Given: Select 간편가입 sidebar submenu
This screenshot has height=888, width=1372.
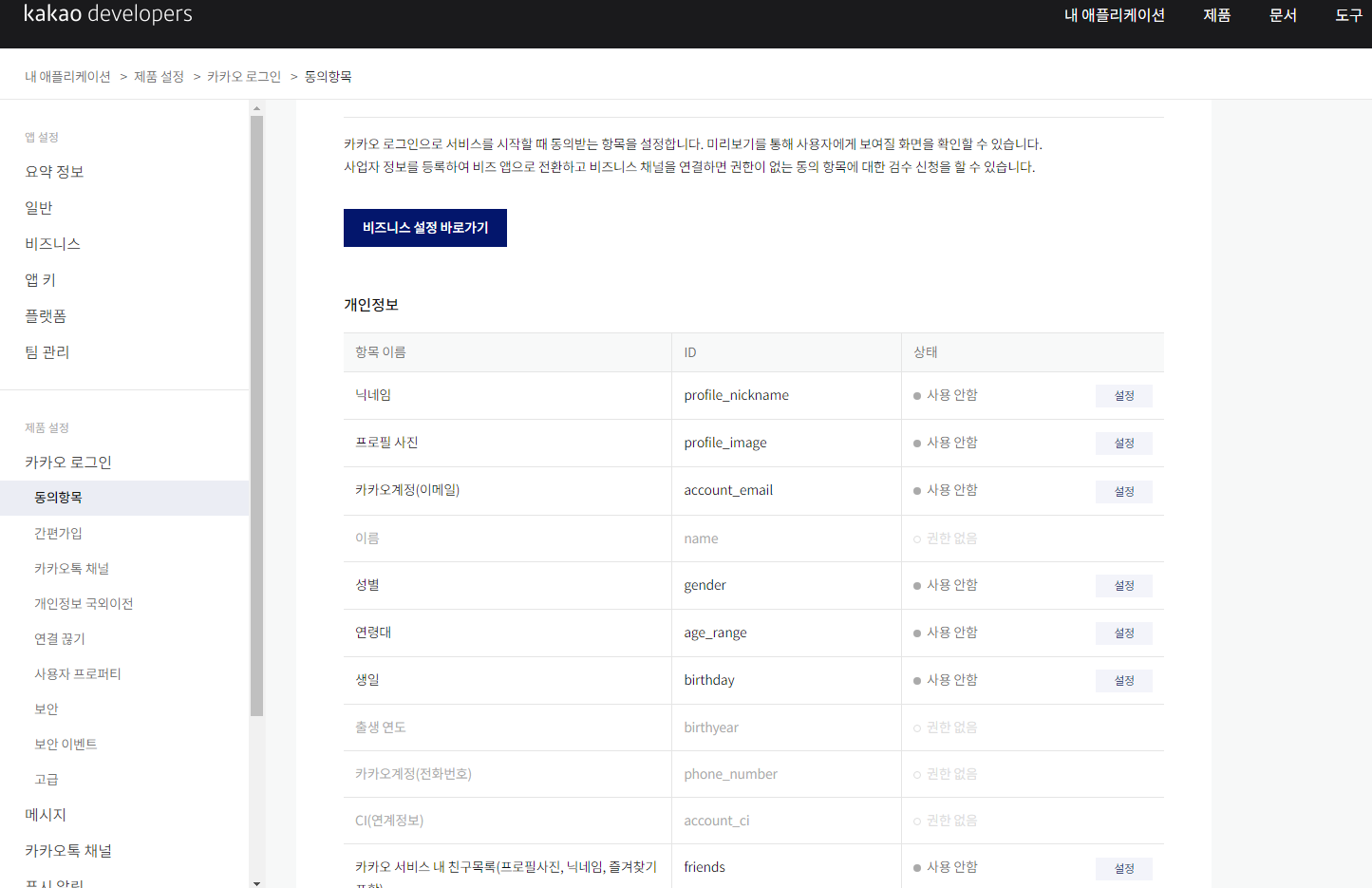Looking at the screenshot, I should coord(58,533).
